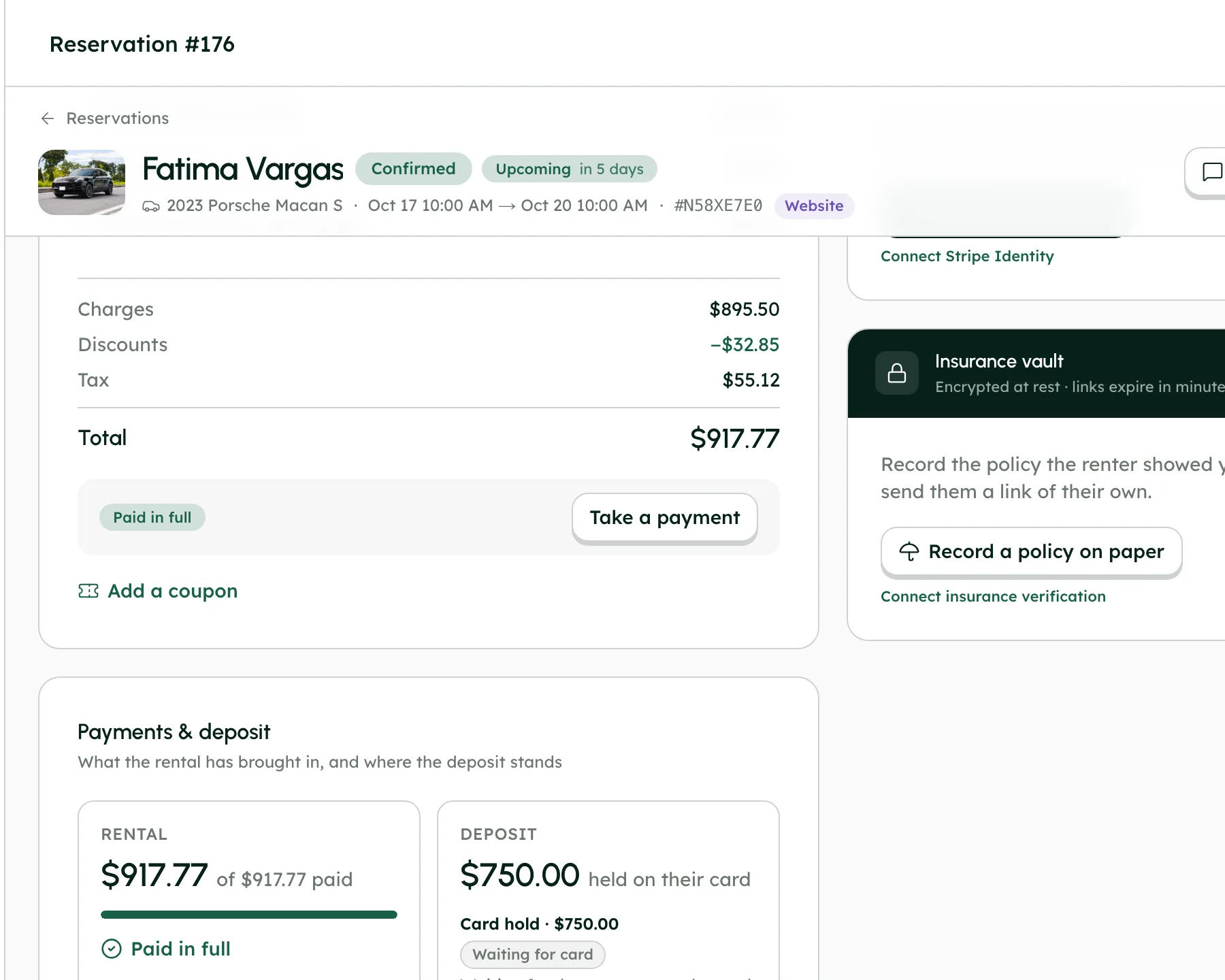
Task: Click the umbrella icon on the policy button
Action: click(x=909, y=551)
